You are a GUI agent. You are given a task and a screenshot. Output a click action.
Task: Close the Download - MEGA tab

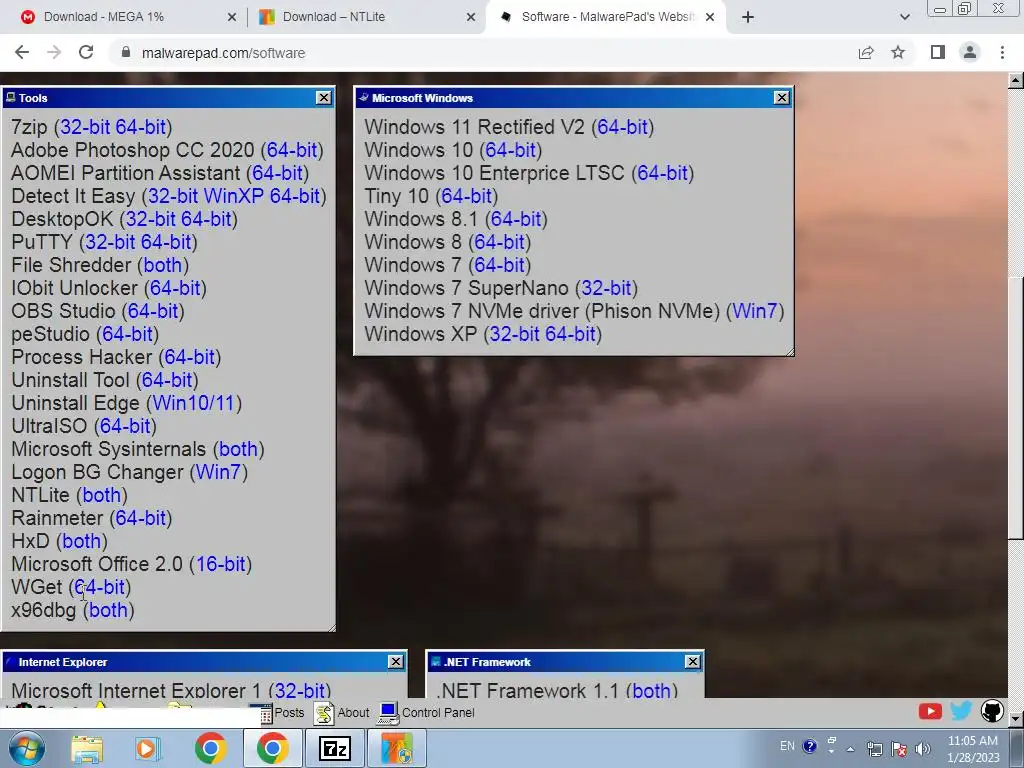232,17
